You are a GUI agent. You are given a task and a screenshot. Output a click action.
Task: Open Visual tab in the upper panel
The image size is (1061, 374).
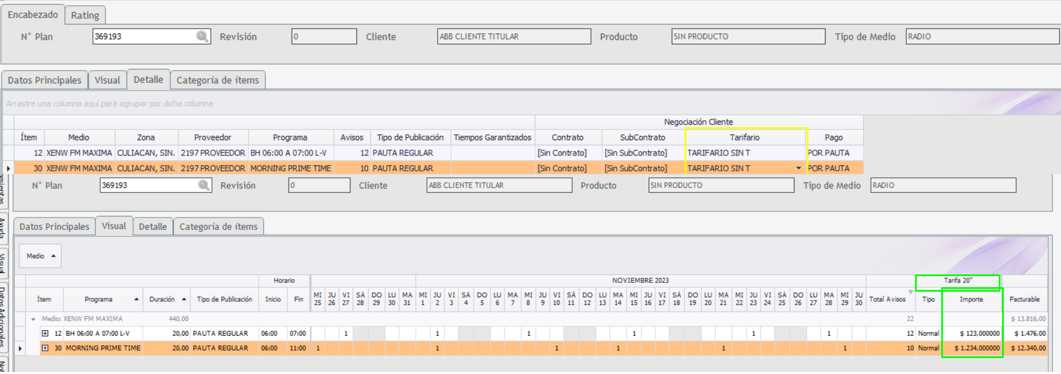pos(108,80)
